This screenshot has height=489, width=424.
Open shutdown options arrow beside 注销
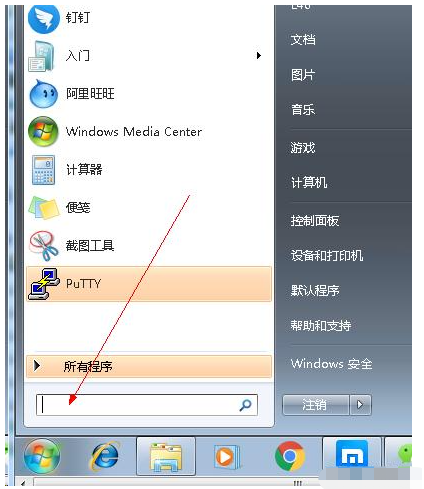360,405
